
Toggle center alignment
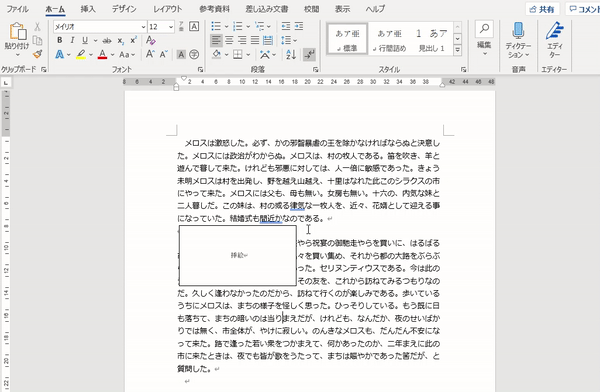pos(229,40)
